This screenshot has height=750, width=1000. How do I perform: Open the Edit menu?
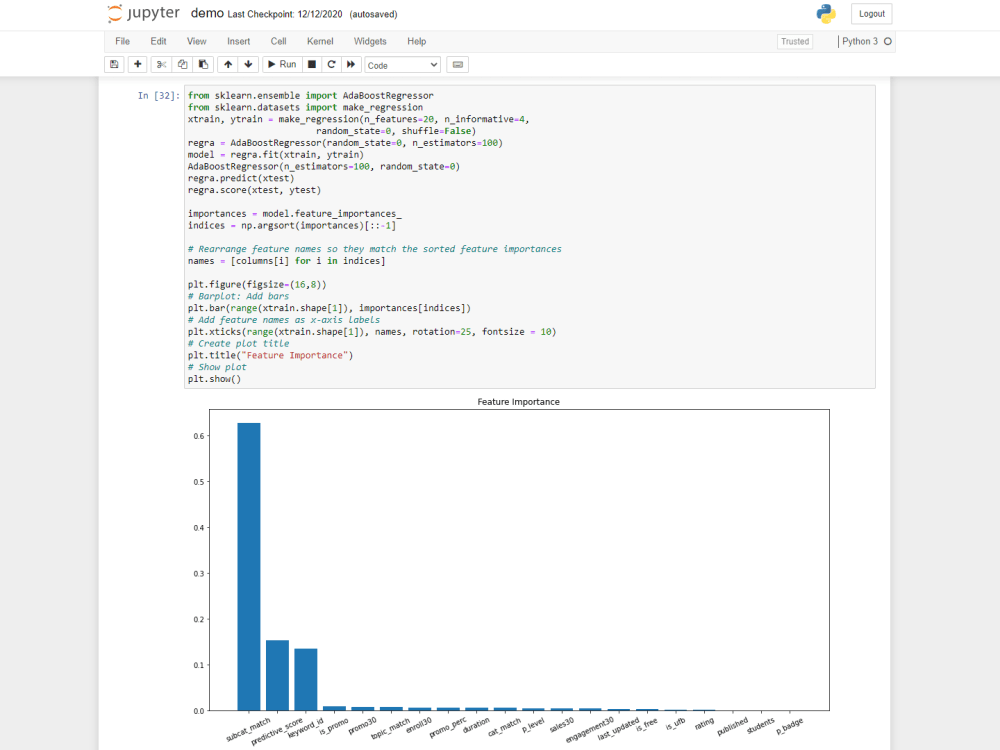pyautogui.click(x=158, y=41)
